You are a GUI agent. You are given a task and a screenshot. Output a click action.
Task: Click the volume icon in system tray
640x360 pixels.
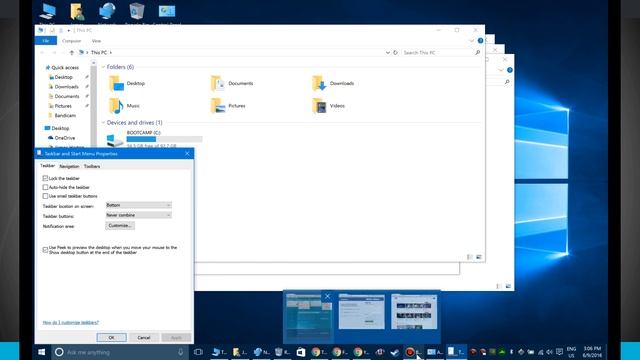[549, 352]
